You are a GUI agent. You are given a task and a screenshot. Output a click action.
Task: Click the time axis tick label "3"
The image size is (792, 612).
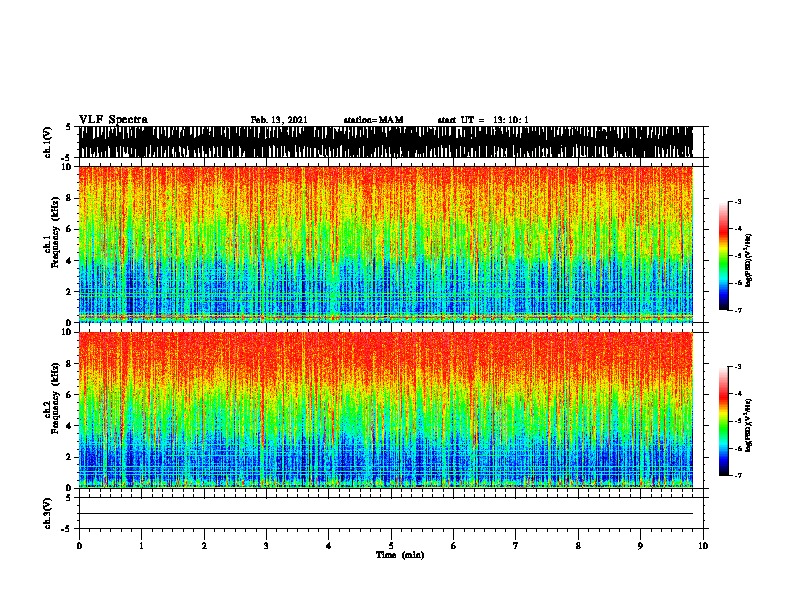click(266, 546)
